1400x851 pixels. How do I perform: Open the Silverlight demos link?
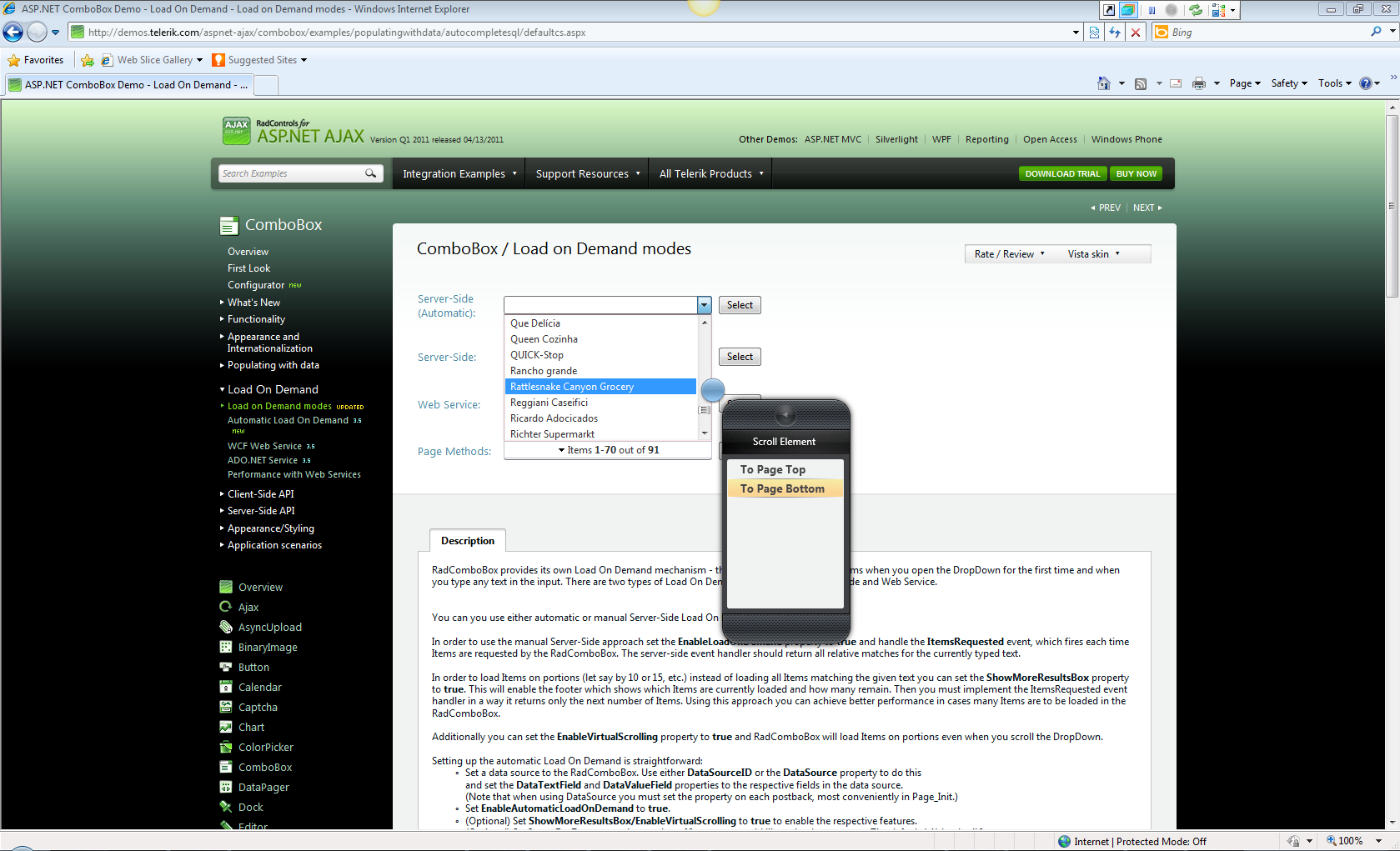(x=896, y=139)
